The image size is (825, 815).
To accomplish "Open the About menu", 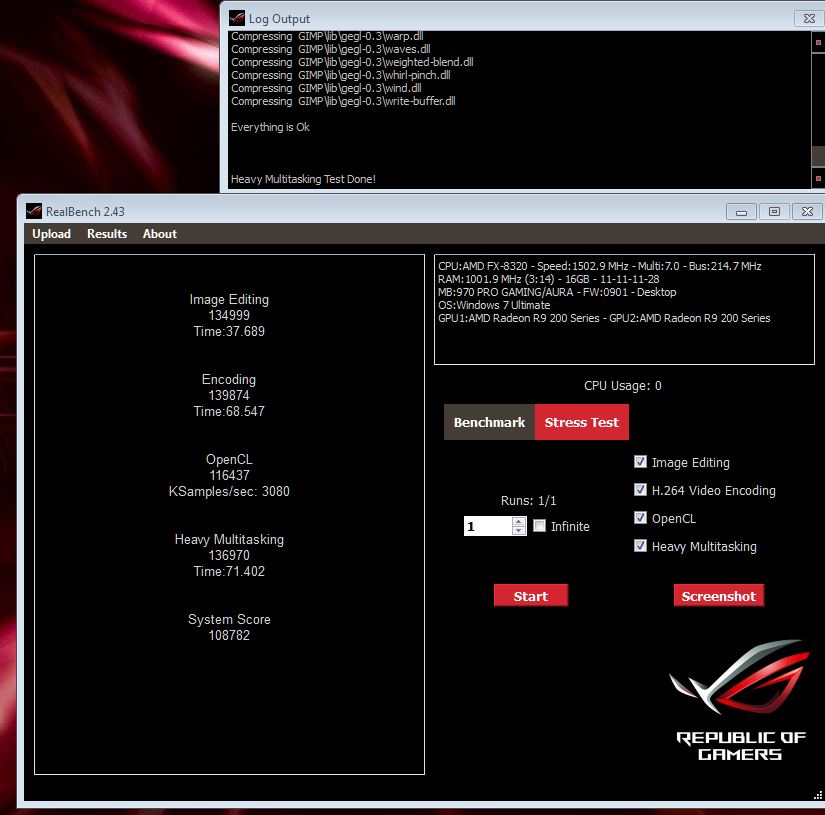I will (x=159, y=234).
